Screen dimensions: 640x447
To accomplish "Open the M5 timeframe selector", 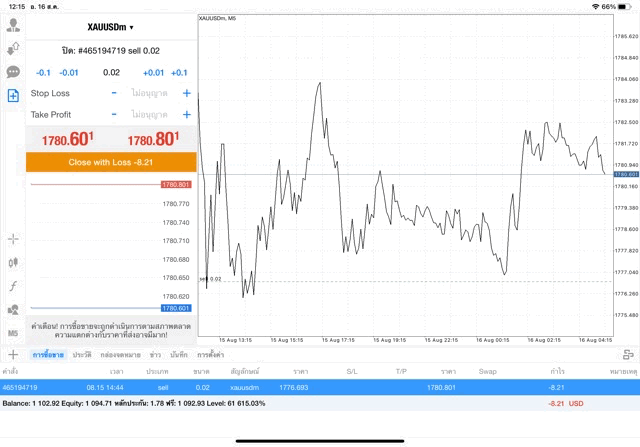I will click(x=13, y=333).
